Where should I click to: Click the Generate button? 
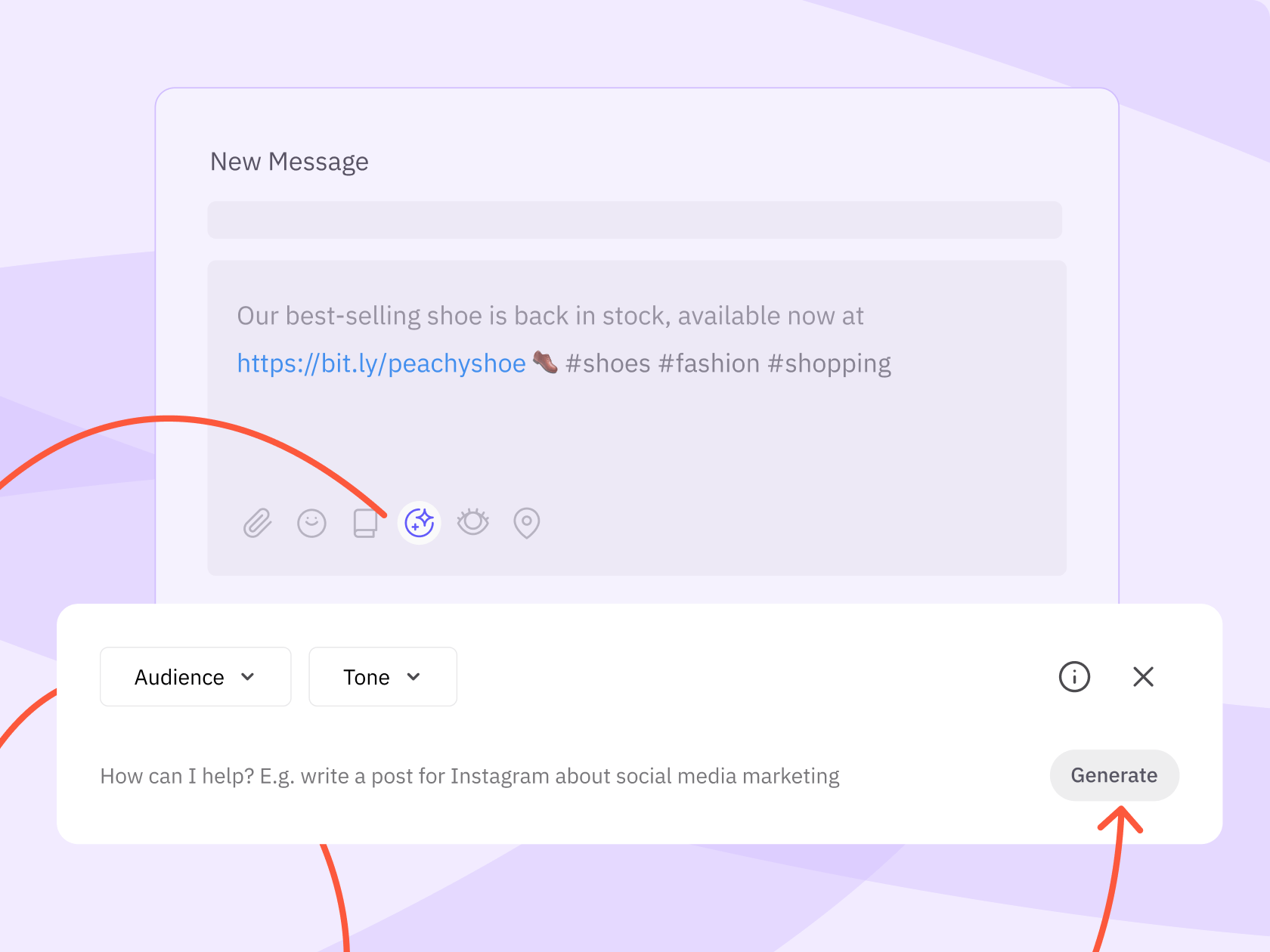[1114, 775]
